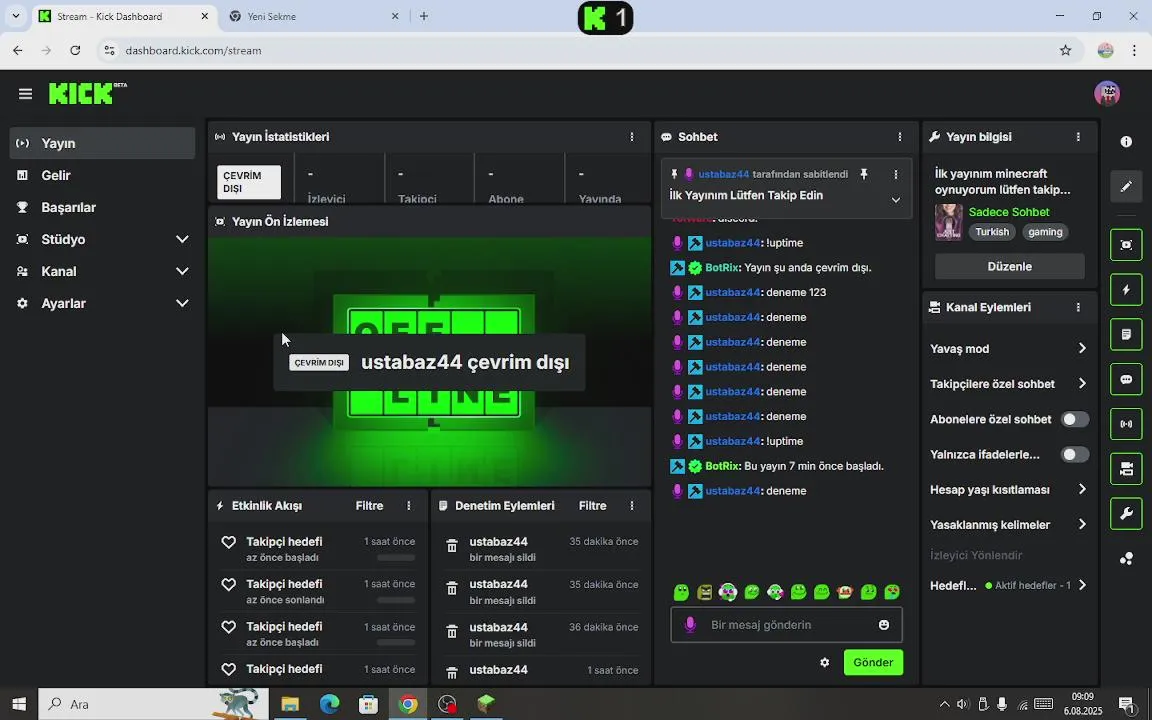Open Yayın İstatistikleri panel three-dot menu
Image resolution: width=1152 pixels, height=720 pixels.
click(632, 137)
